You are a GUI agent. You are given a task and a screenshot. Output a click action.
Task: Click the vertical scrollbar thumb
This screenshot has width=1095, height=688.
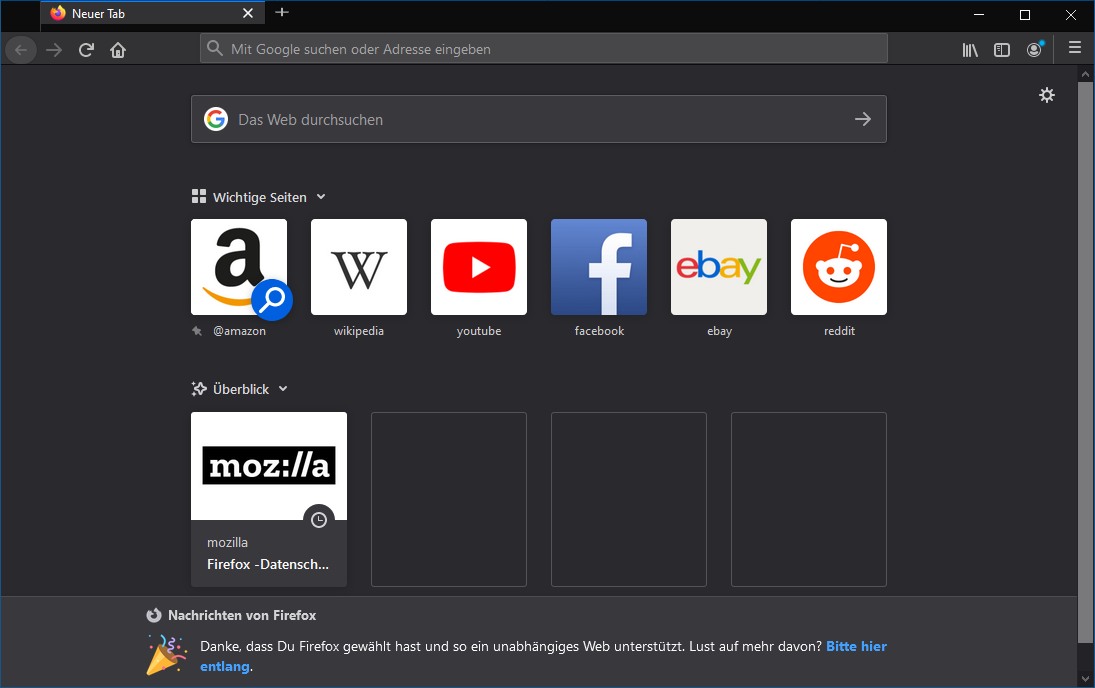click(1085, 362)
